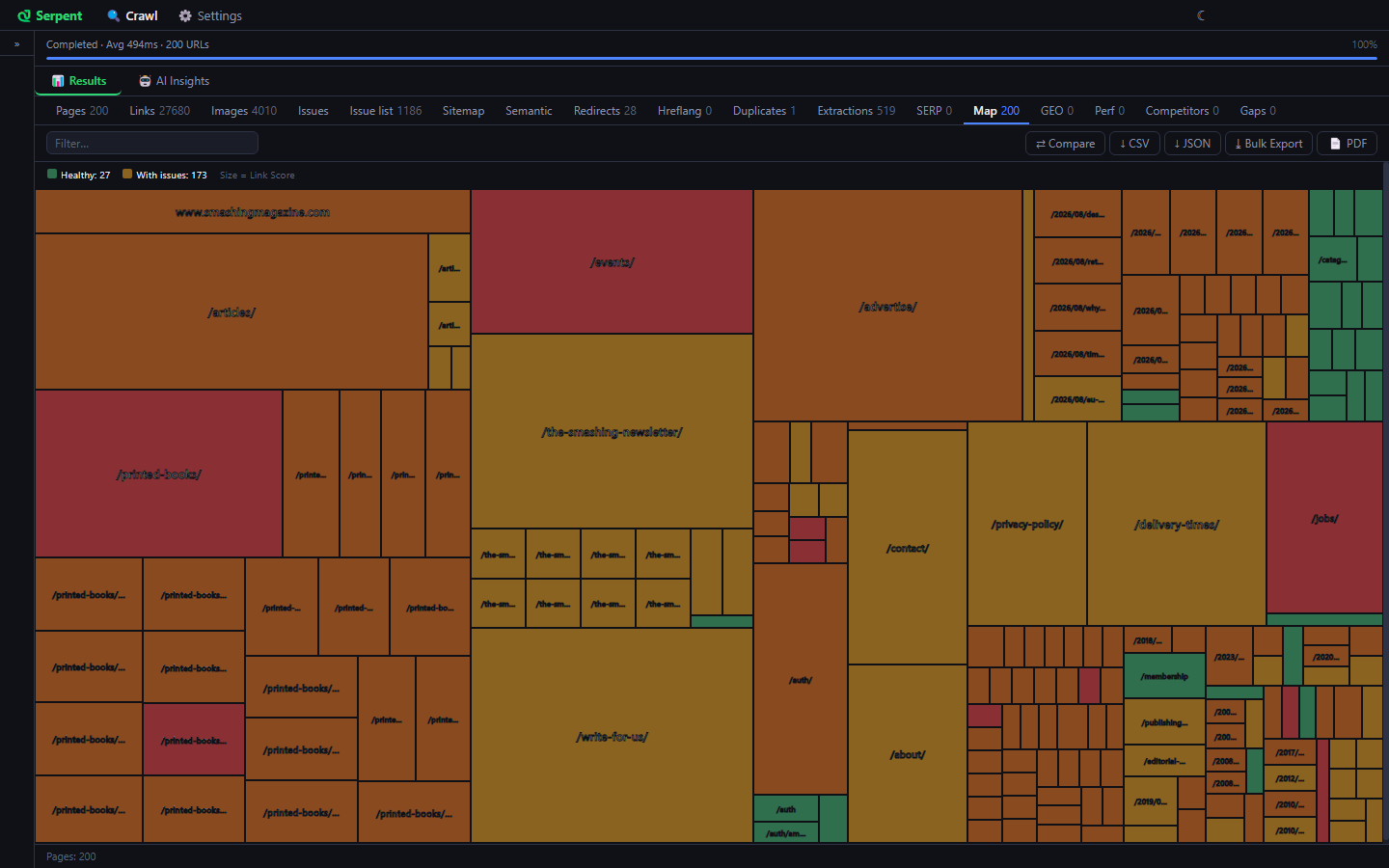Open Crawl via its magnifier icon
Viewport: 1389px width, 868px height.
pyautogui.click(x=114, y=16)
